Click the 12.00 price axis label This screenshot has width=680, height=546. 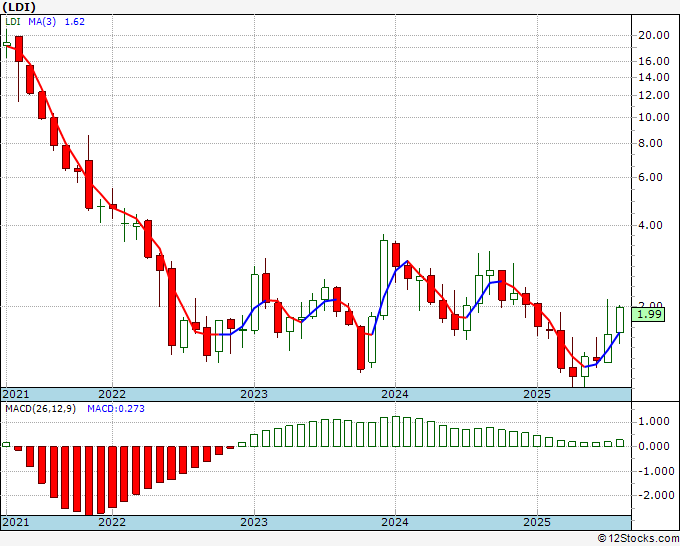pyautogui.click(x=654, y=95)
